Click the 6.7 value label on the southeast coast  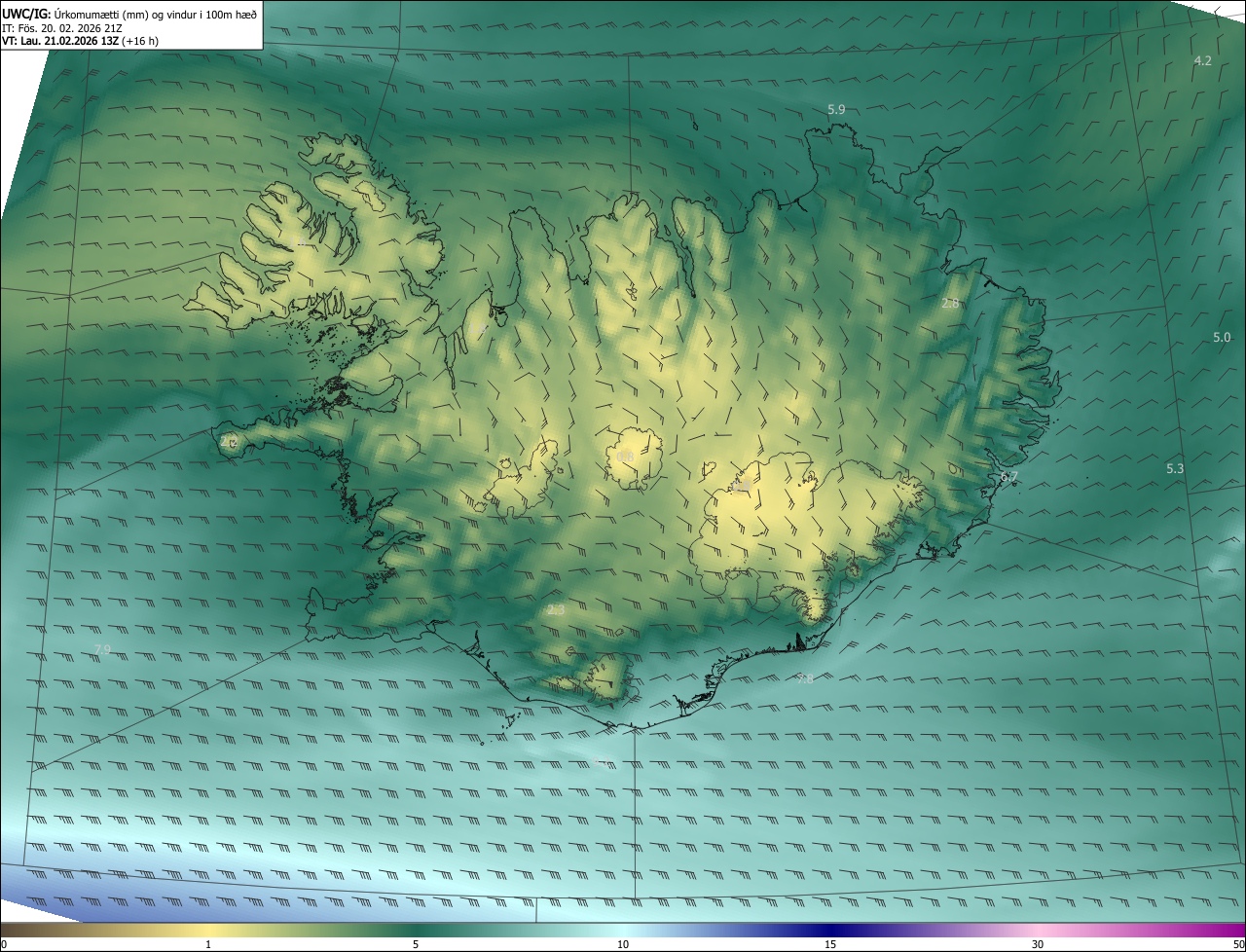pos(1009,477)
